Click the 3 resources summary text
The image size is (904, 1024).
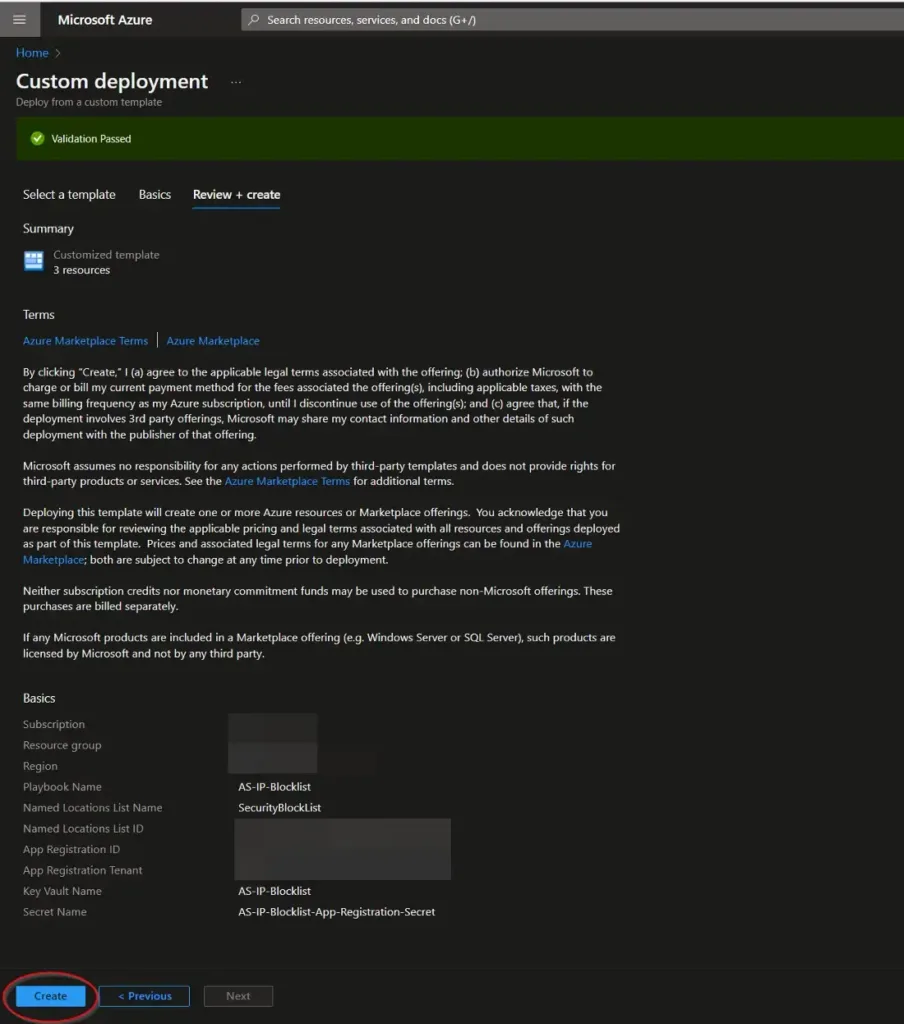pos(82,270)
